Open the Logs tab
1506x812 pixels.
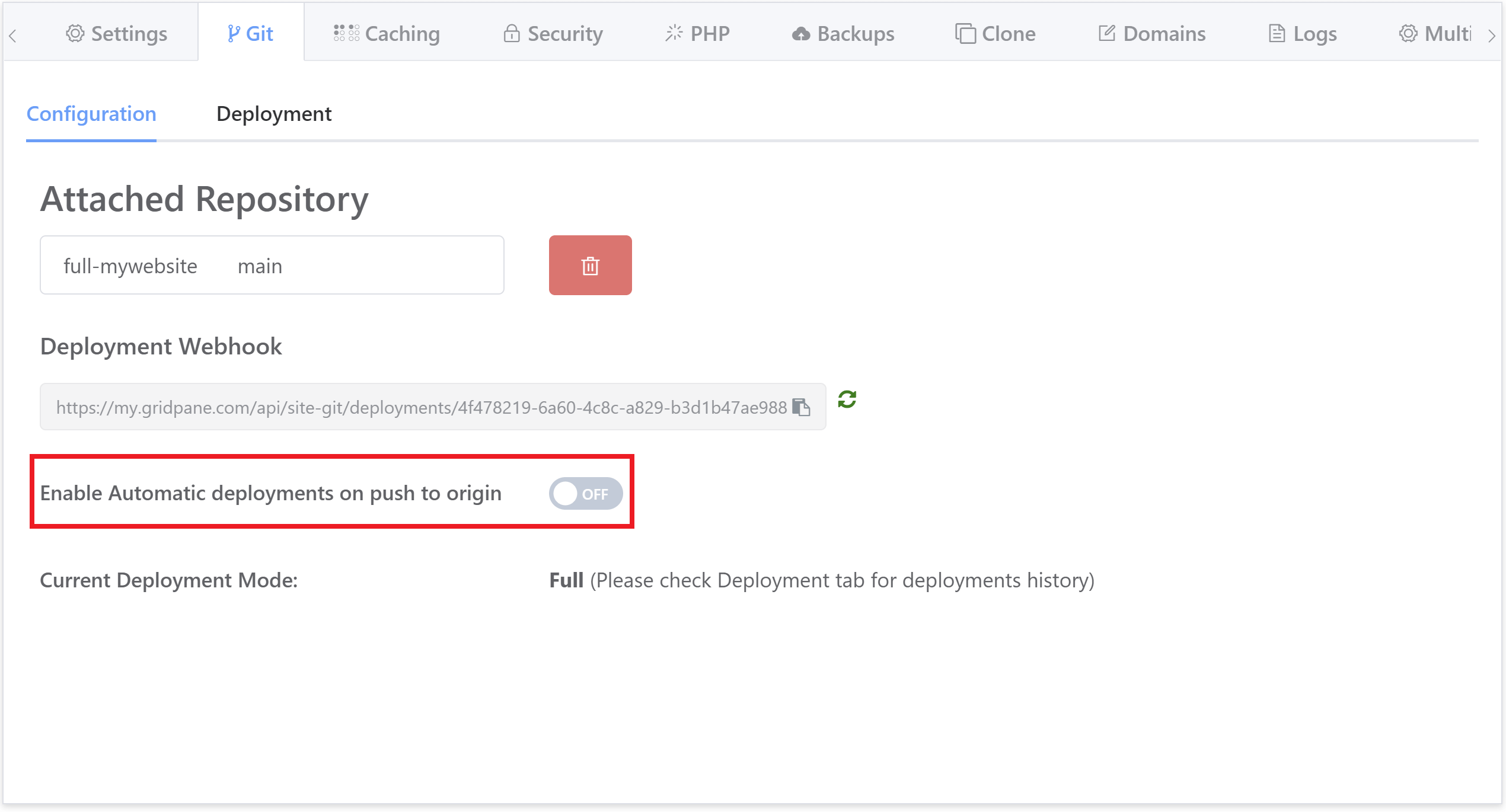(1302, 34)
